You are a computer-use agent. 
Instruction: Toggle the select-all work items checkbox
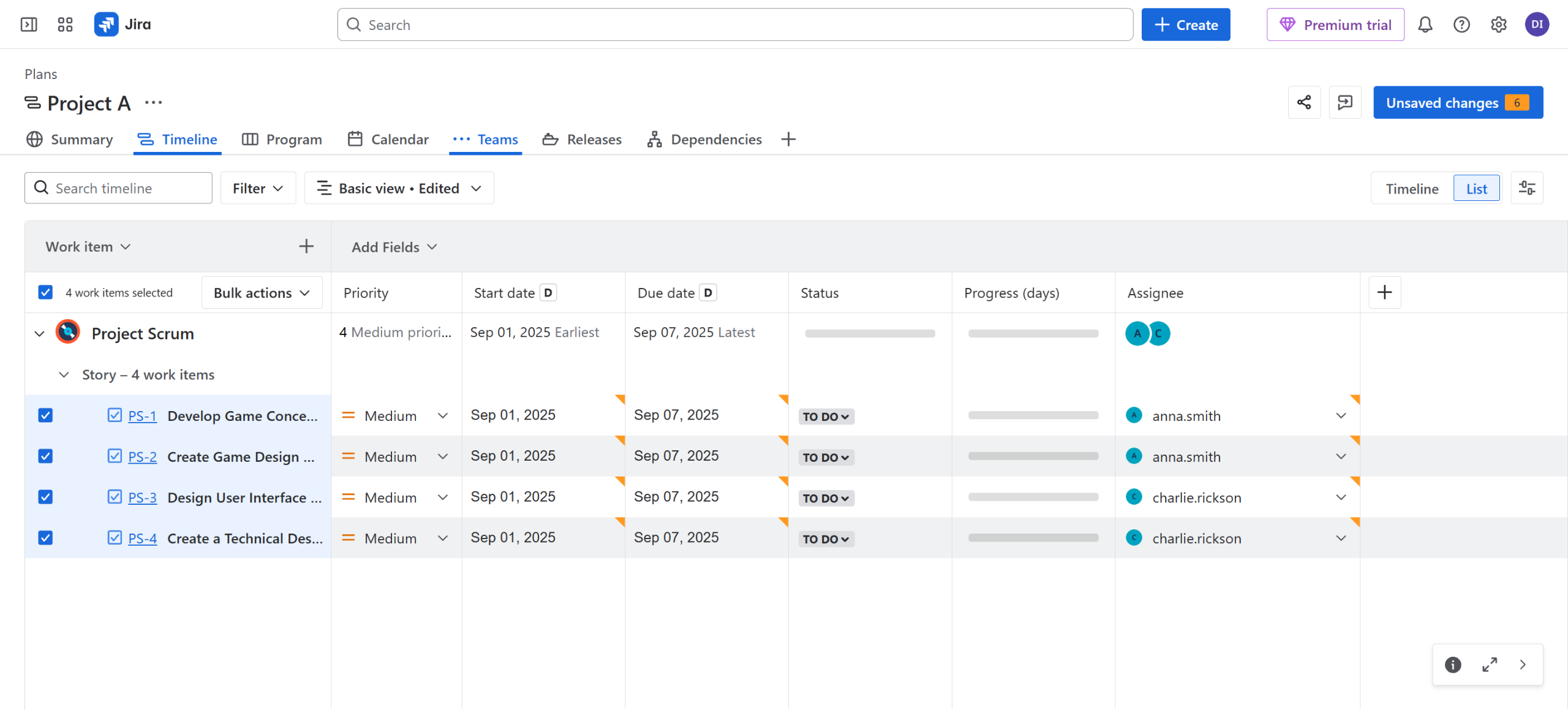pos(45,292)
